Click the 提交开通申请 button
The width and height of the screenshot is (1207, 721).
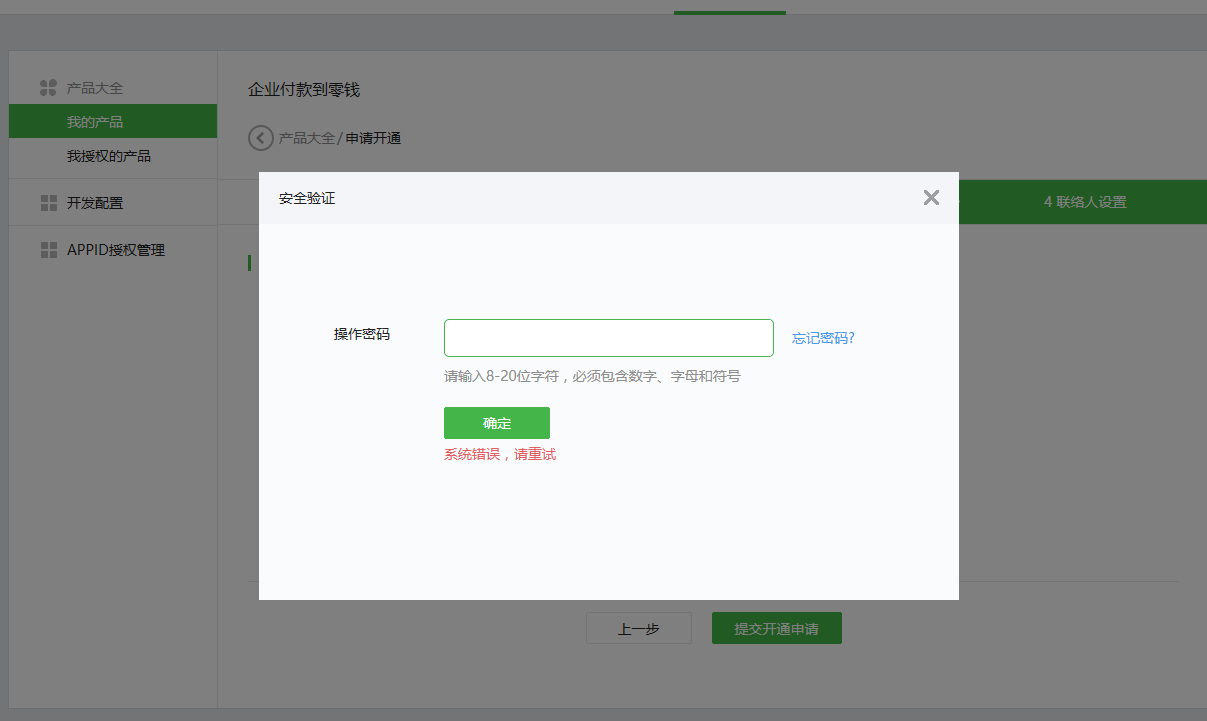pyautogui.click(x=776, y=629)
